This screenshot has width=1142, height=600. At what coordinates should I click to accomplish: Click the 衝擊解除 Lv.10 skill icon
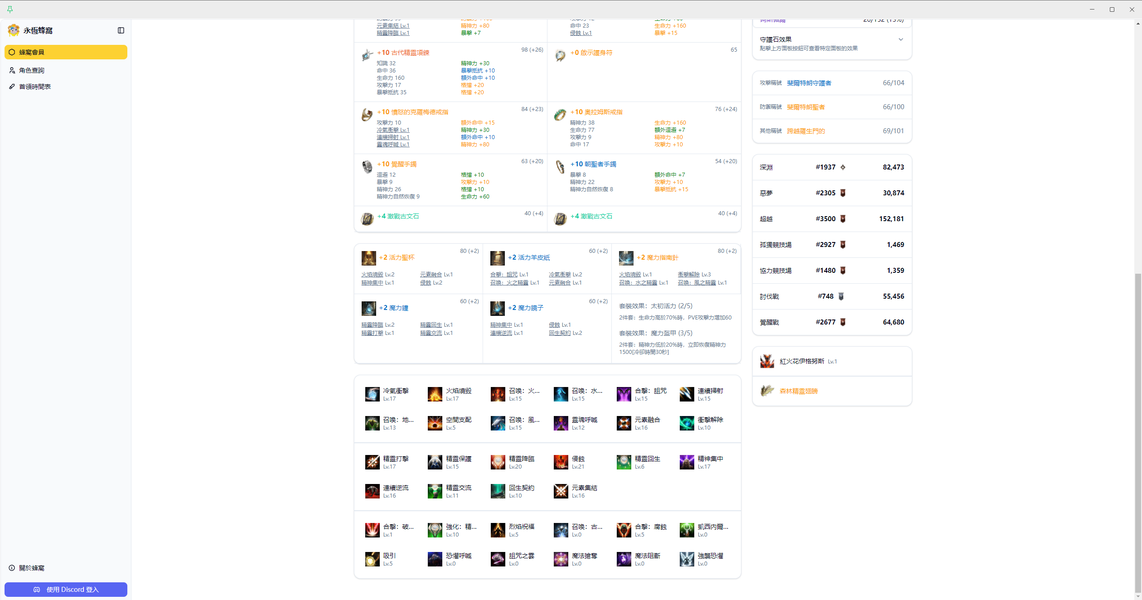tap(687, 423)
